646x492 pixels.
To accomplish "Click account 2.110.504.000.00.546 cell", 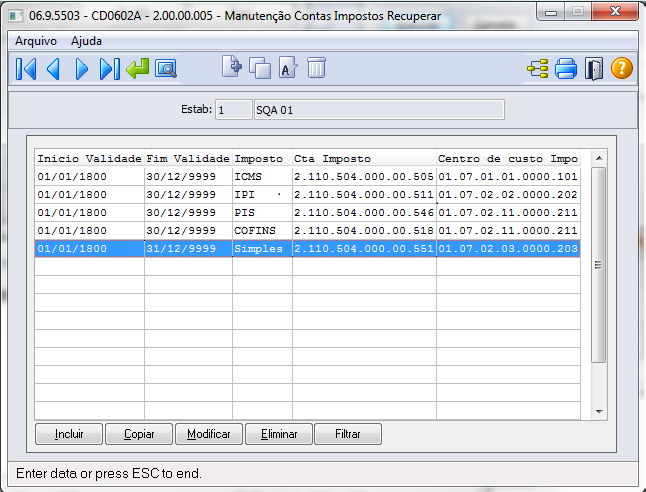I will (364, 213).
